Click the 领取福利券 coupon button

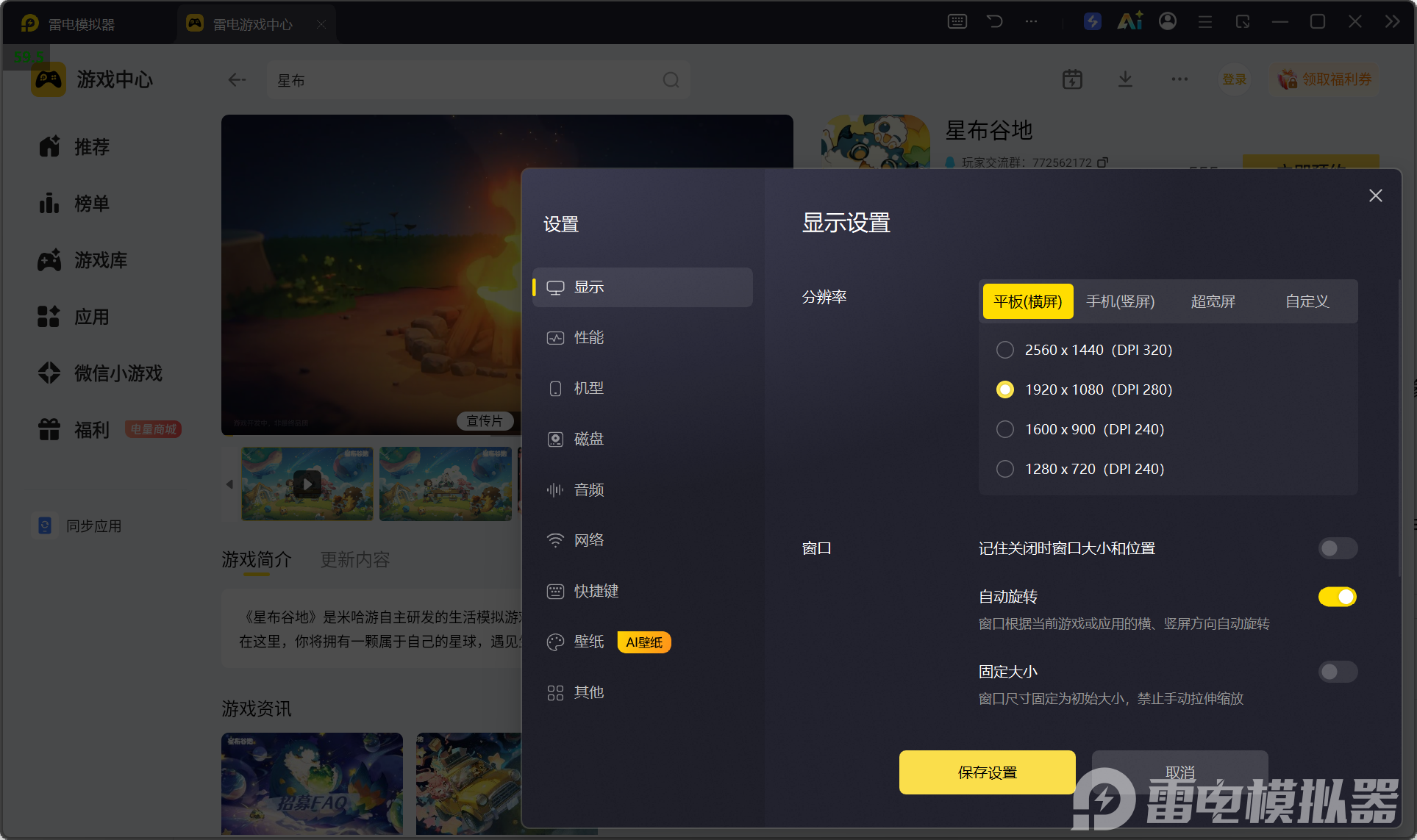(1324, 79)
